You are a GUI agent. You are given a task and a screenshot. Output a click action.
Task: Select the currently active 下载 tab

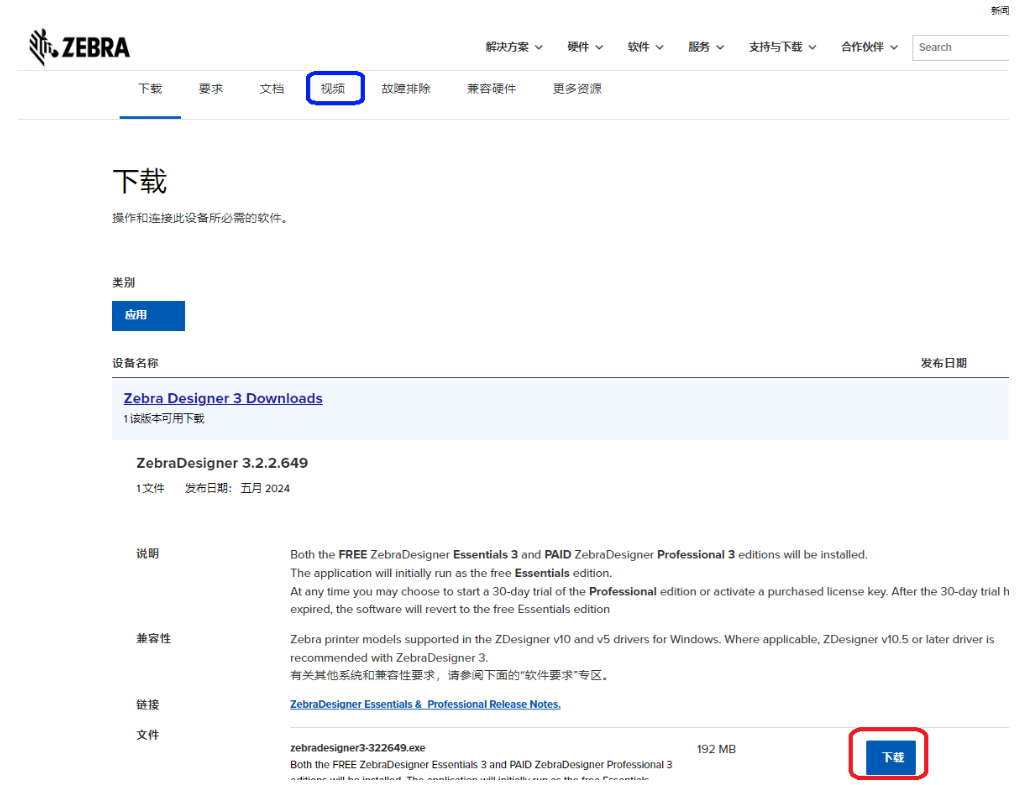click(150, 88)
